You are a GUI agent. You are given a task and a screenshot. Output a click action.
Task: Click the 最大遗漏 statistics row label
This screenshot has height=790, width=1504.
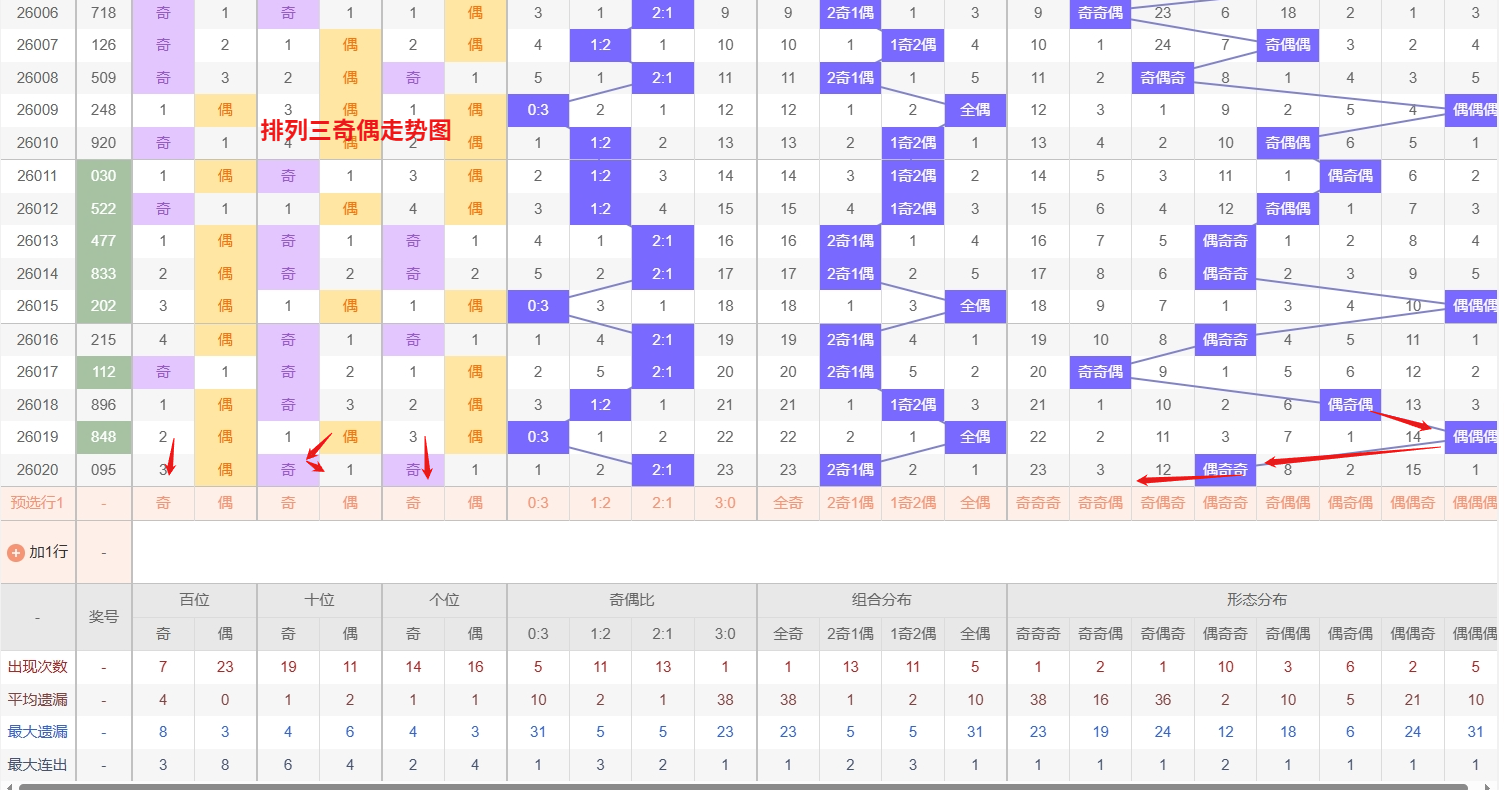pos(37,732)
